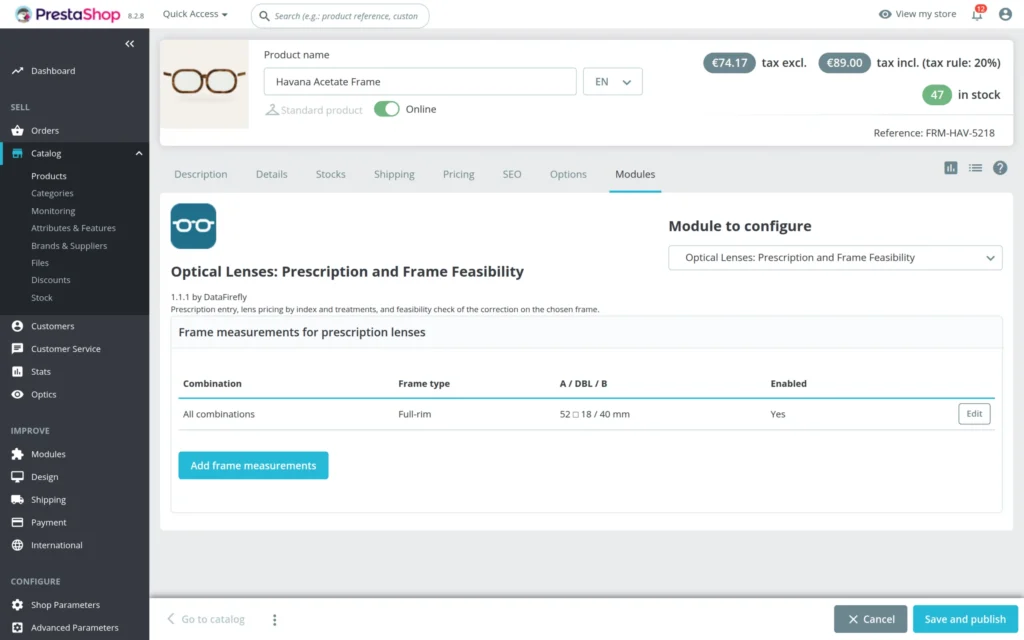The height and width of the screenshot is (640, 1024).
Task: Select the Modules tab
Action: point(635,174)
